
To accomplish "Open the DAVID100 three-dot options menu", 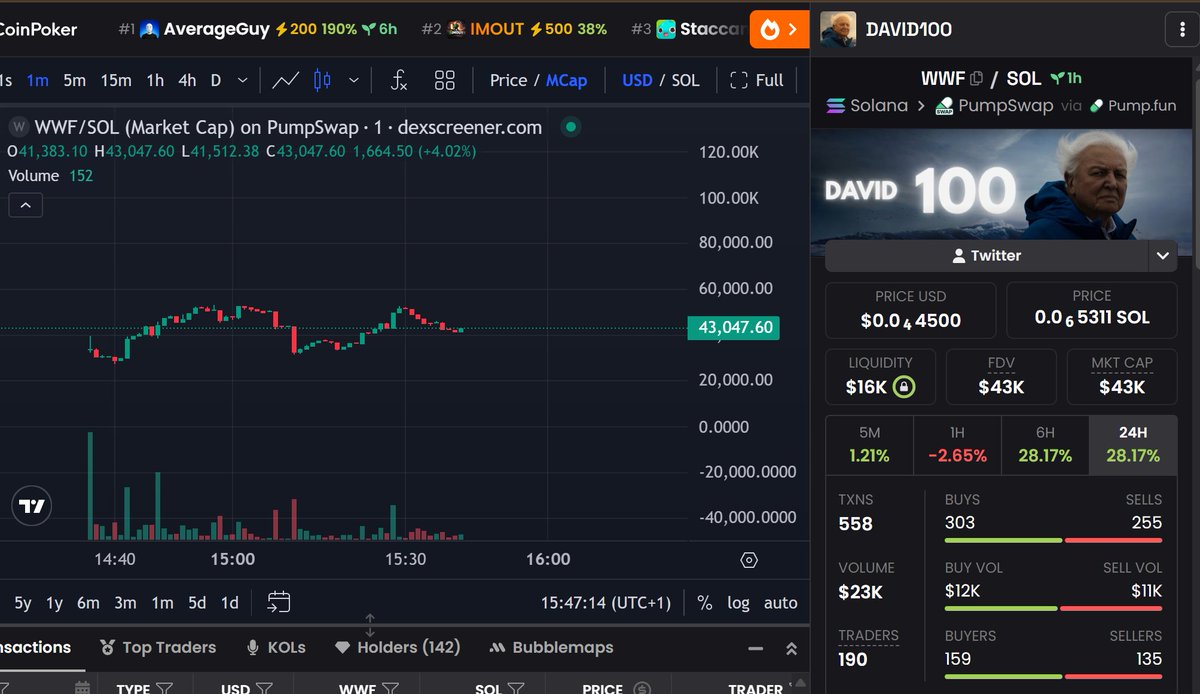I will coord(1181,30).
